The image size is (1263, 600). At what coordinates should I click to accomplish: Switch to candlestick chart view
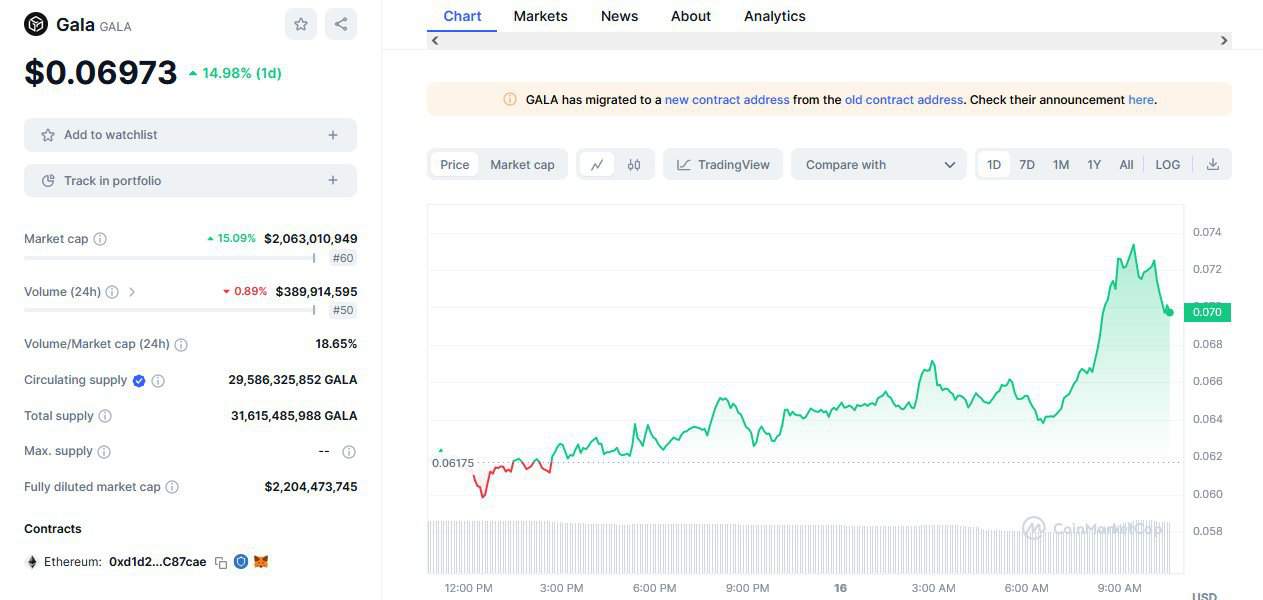click(634, 165)
